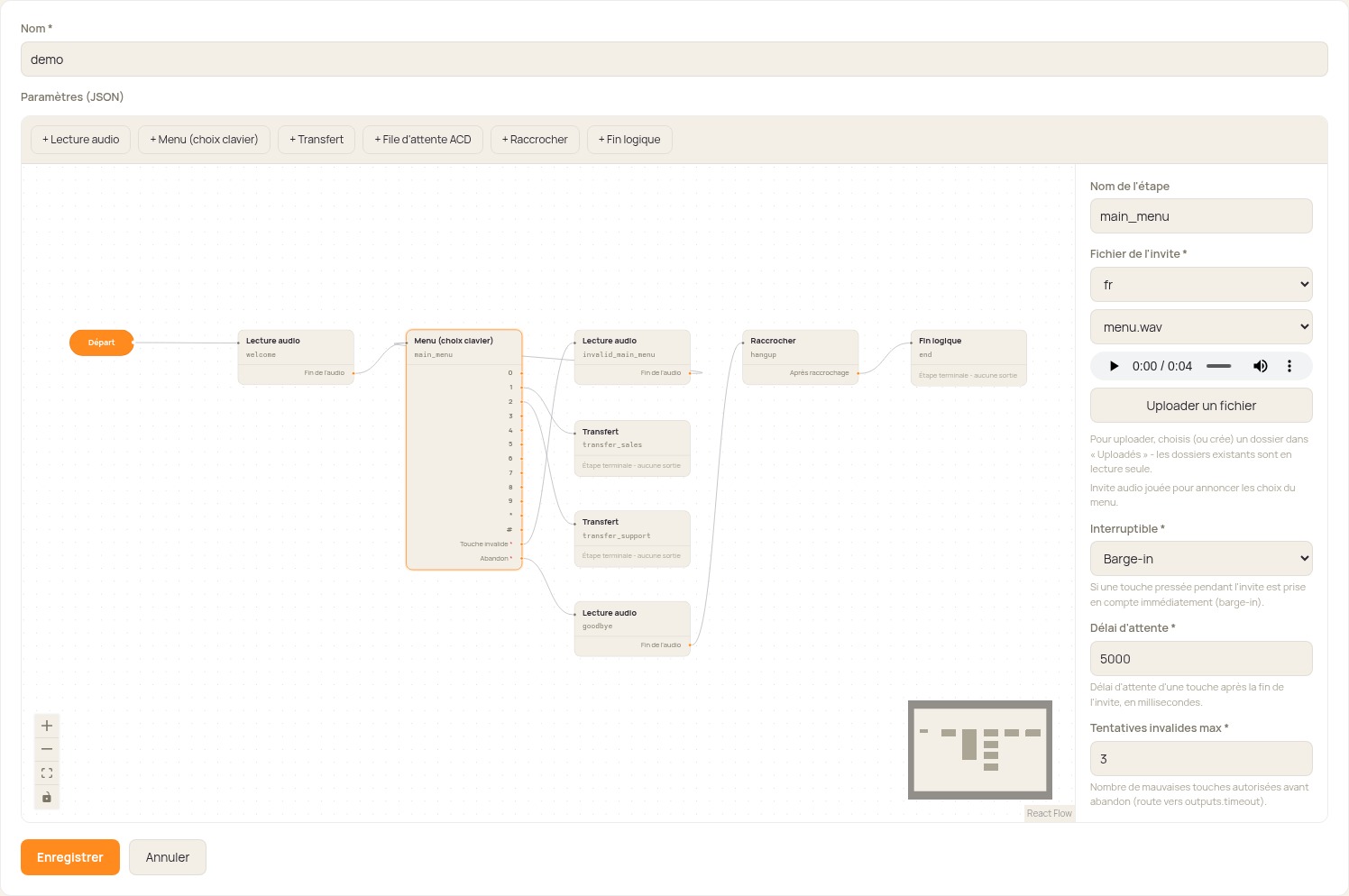Viewport: 1349px width, 896px height.
Task: Select the Fin logique end node
Action: click(x=968, y=358)
